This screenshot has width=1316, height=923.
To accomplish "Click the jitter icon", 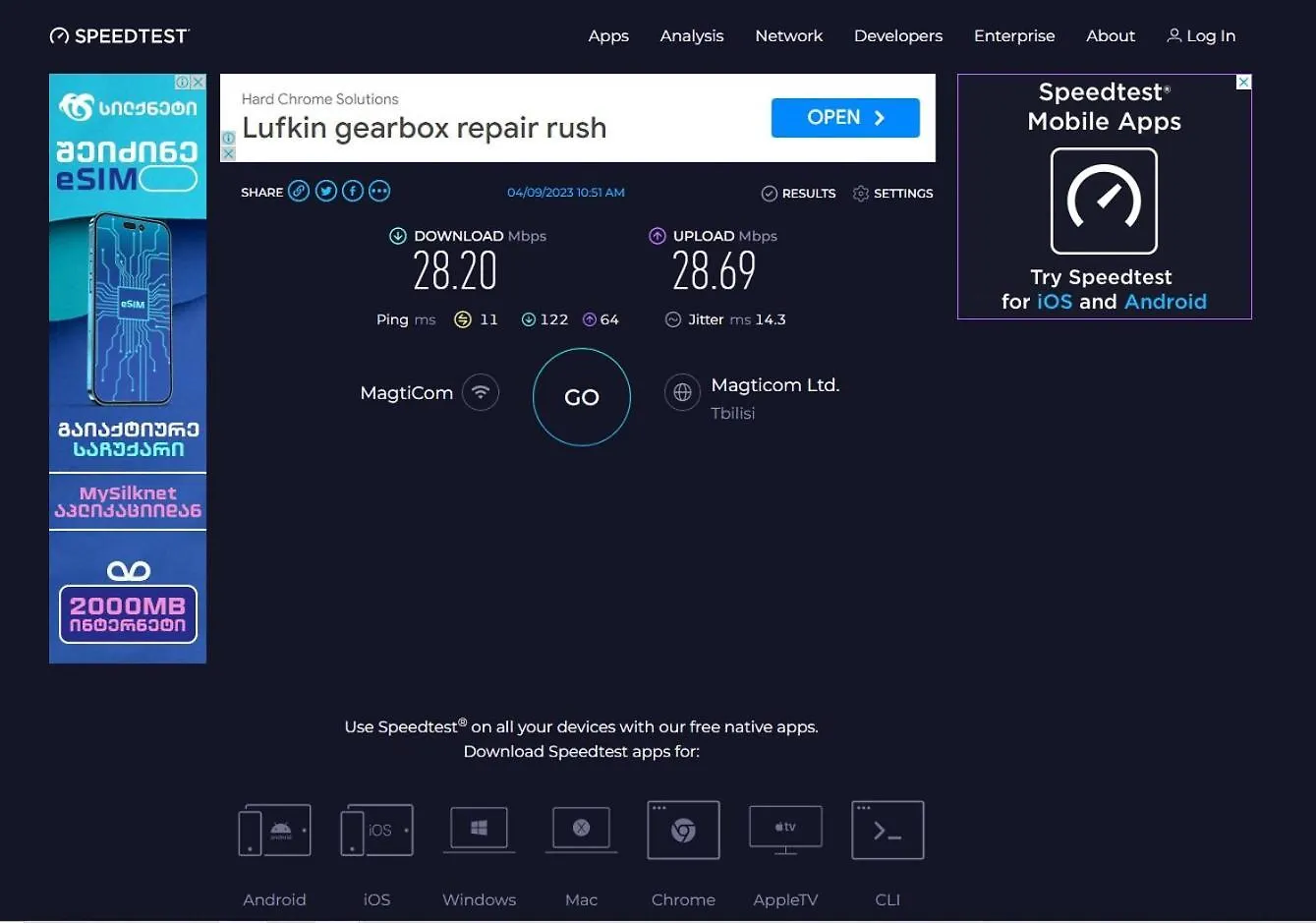I will point(673,319).
